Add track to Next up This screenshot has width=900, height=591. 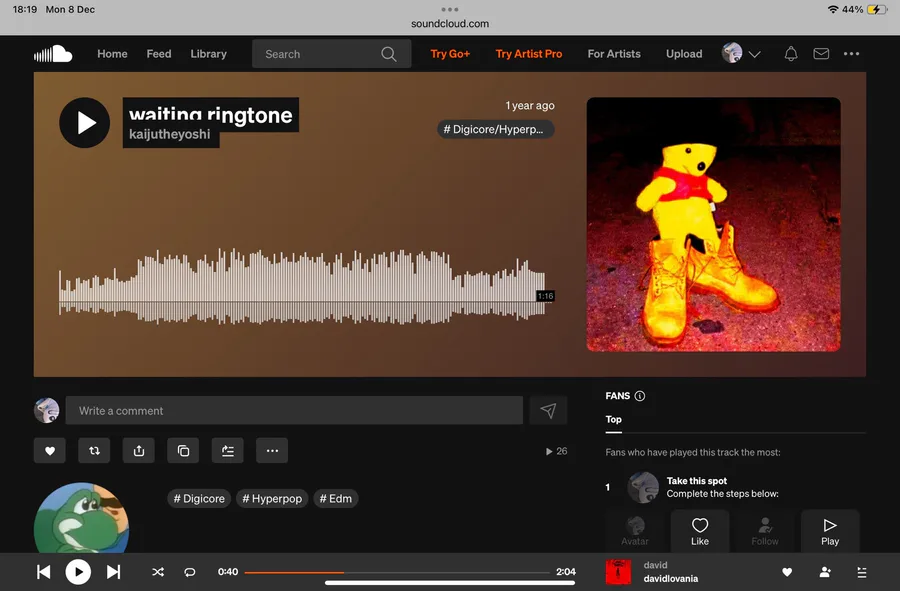(228, 451)
